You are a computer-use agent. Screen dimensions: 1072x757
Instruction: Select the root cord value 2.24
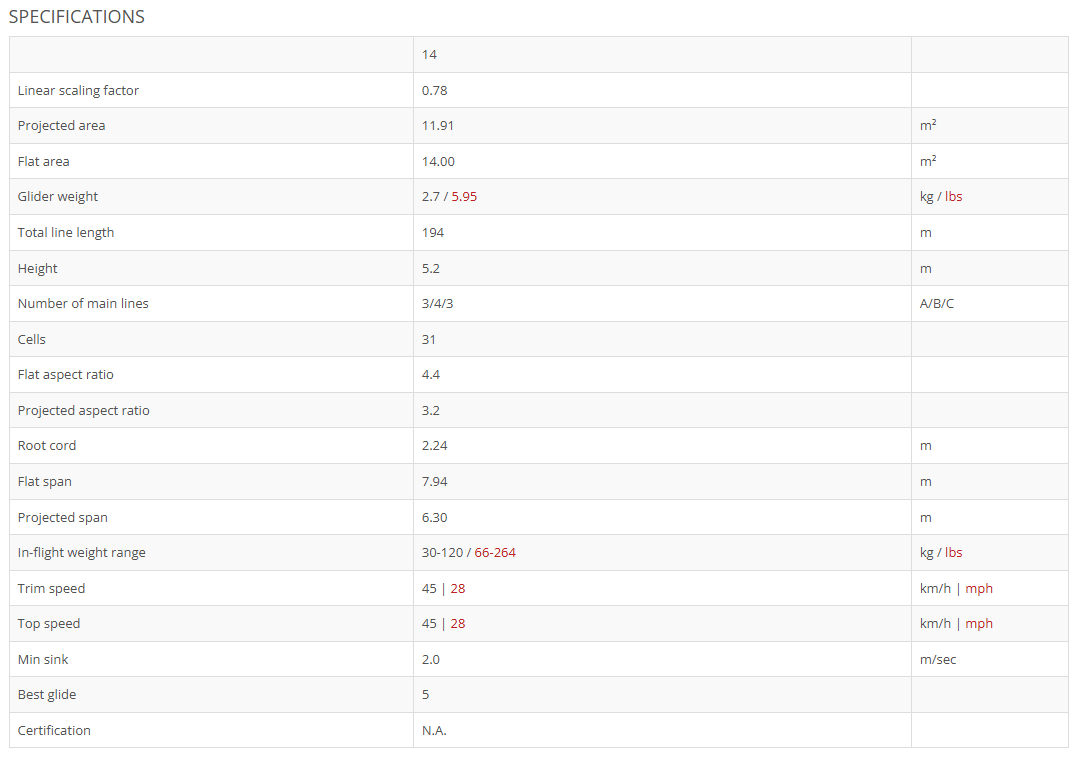click(434, 446)
